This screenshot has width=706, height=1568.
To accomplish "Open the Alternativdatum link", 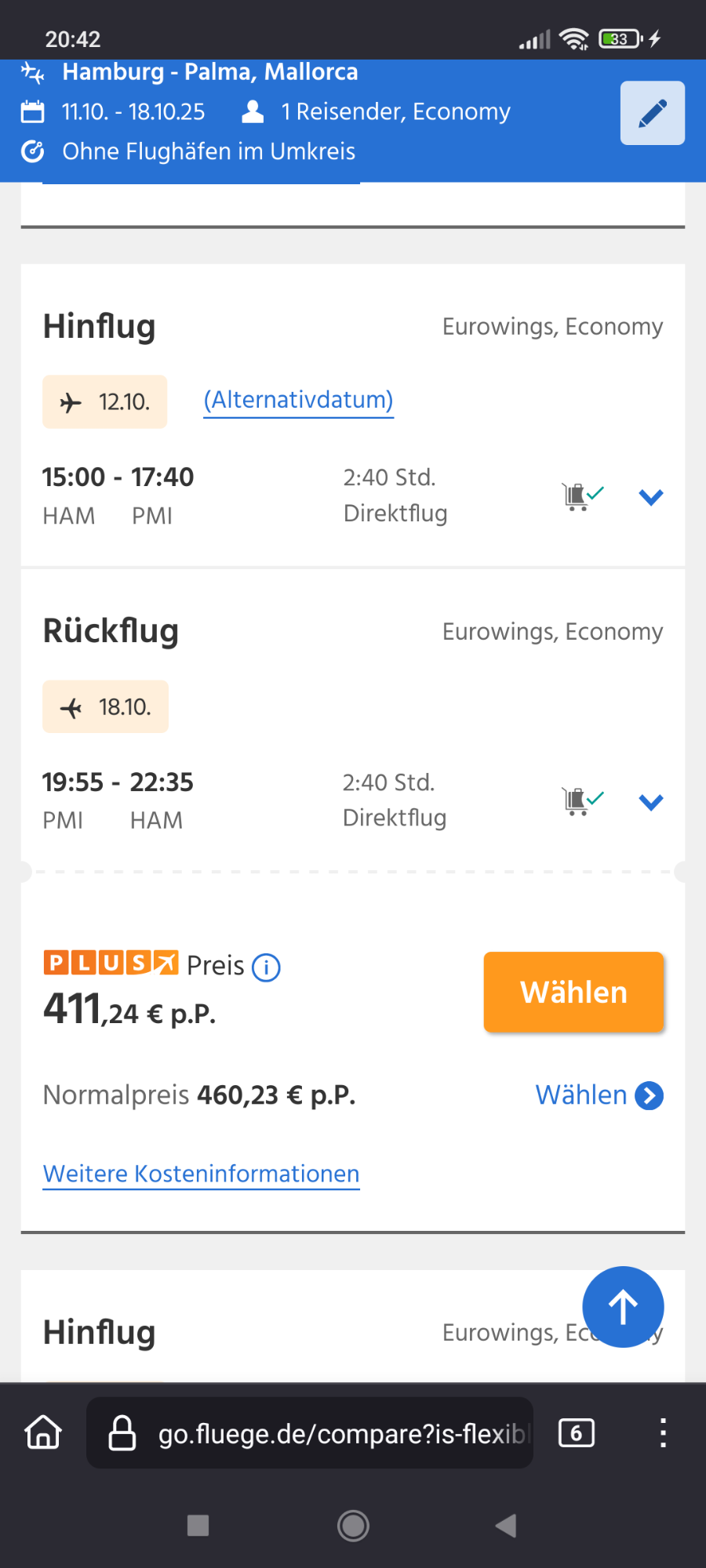I will (x=298, y=400).
